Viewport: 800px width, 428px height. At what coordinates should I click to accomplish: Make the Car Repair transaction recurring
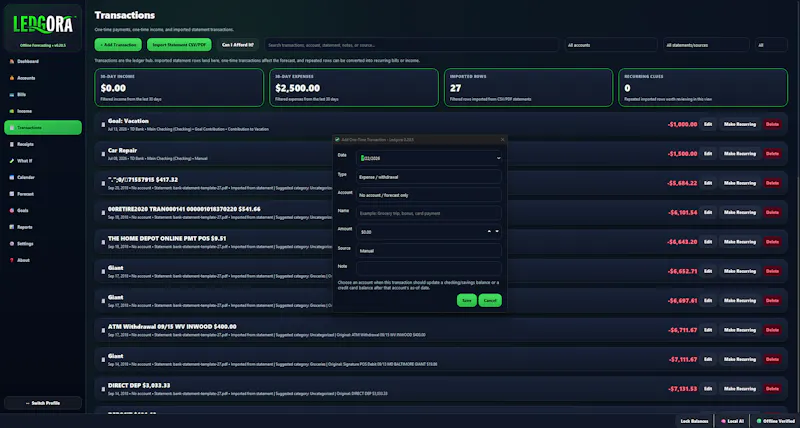point(740,154)
